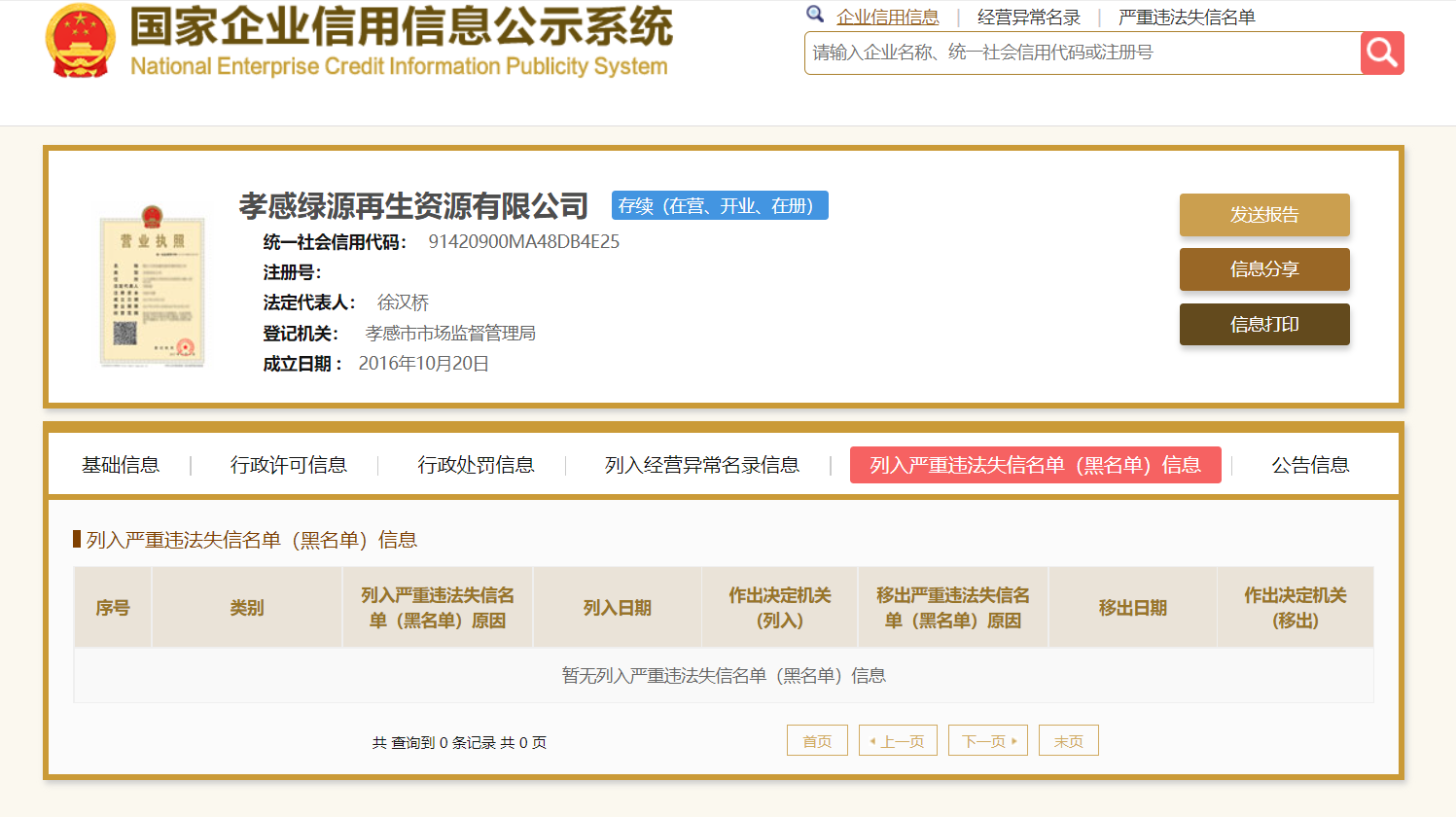The image size is (1456, 817).
Task: Go to 上一页 in pagination
Action: click(898, 740)
